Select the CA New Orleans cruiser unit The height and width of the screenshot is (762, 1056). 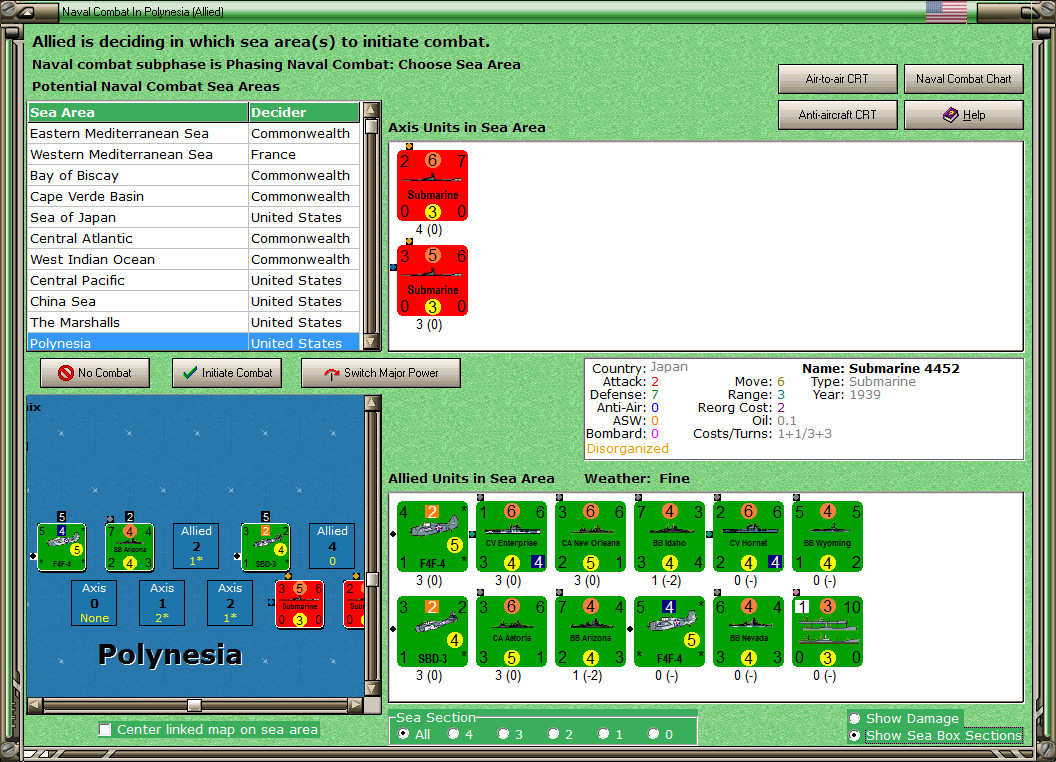click(591, 536)
